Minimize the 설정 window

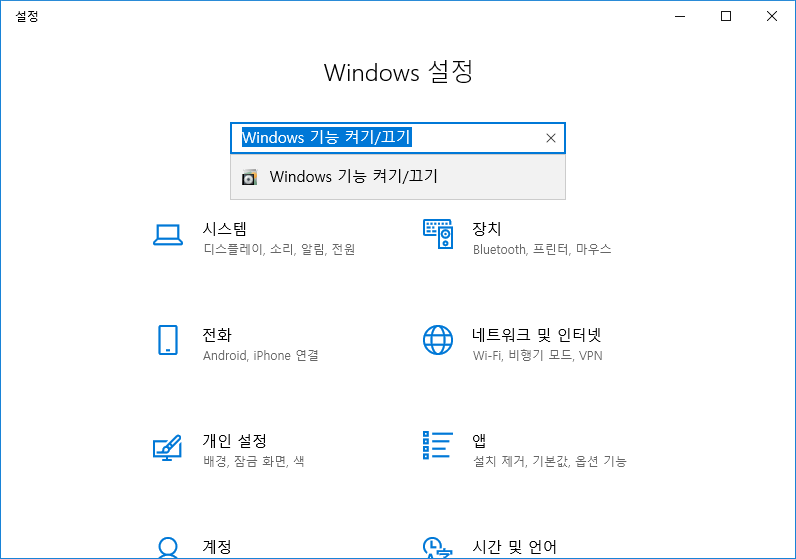pos(680,16)
